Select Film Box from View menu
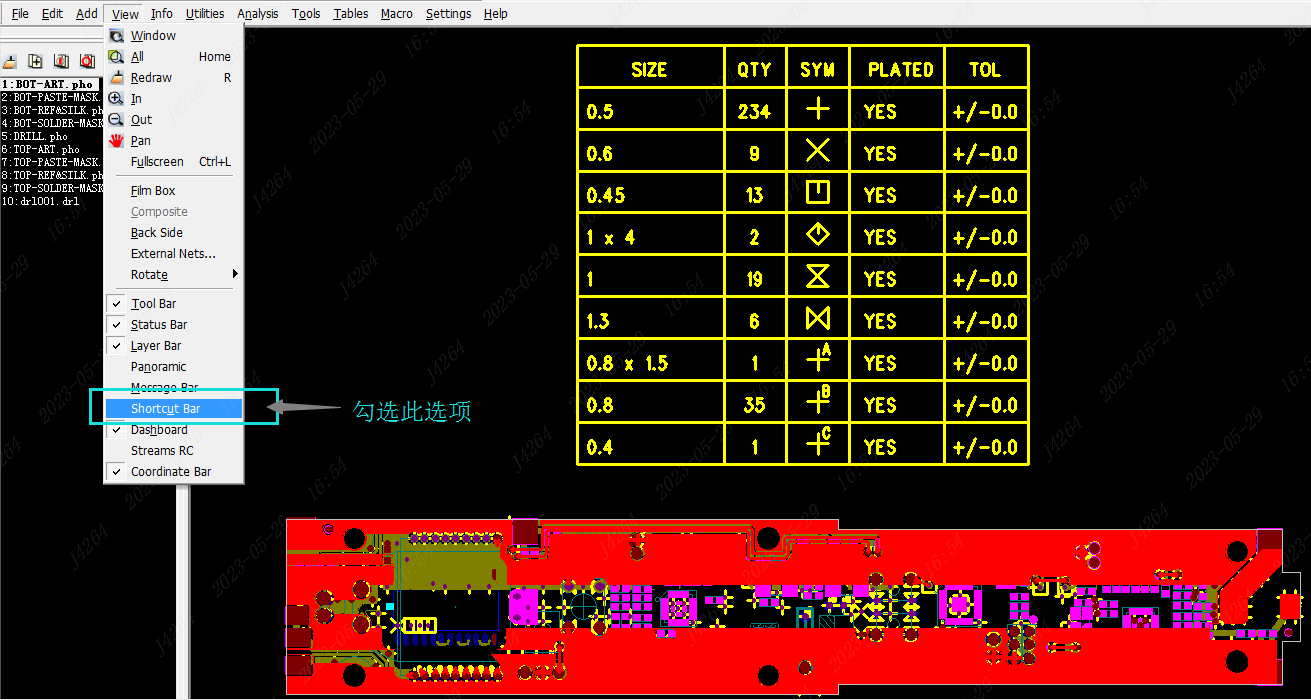The width and height of the screenshot is (1311, 700). [153, 191]
